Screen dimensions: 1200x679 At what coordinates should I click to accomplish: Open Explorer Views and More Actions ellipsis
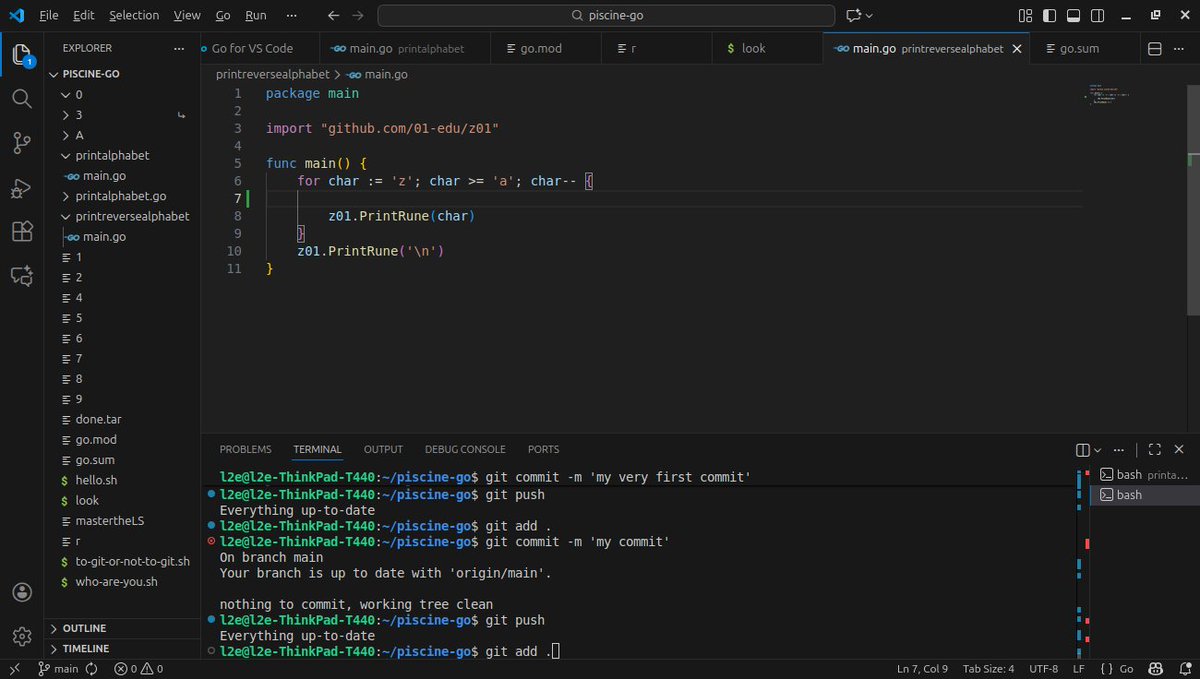[179, 48]
